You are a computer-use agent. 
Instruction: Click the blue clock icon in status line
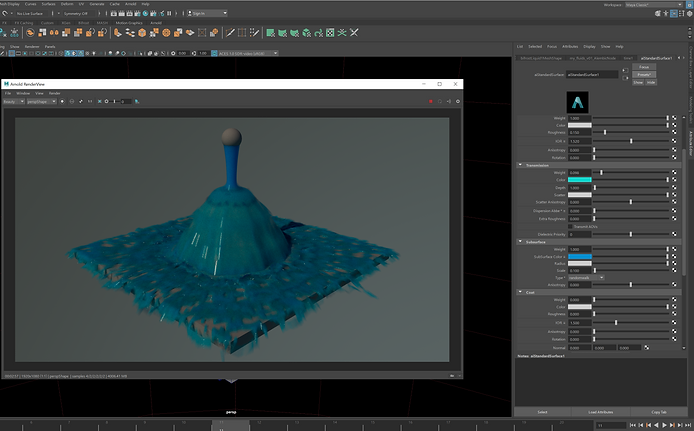pyautogui.click(x=145, y=13)
